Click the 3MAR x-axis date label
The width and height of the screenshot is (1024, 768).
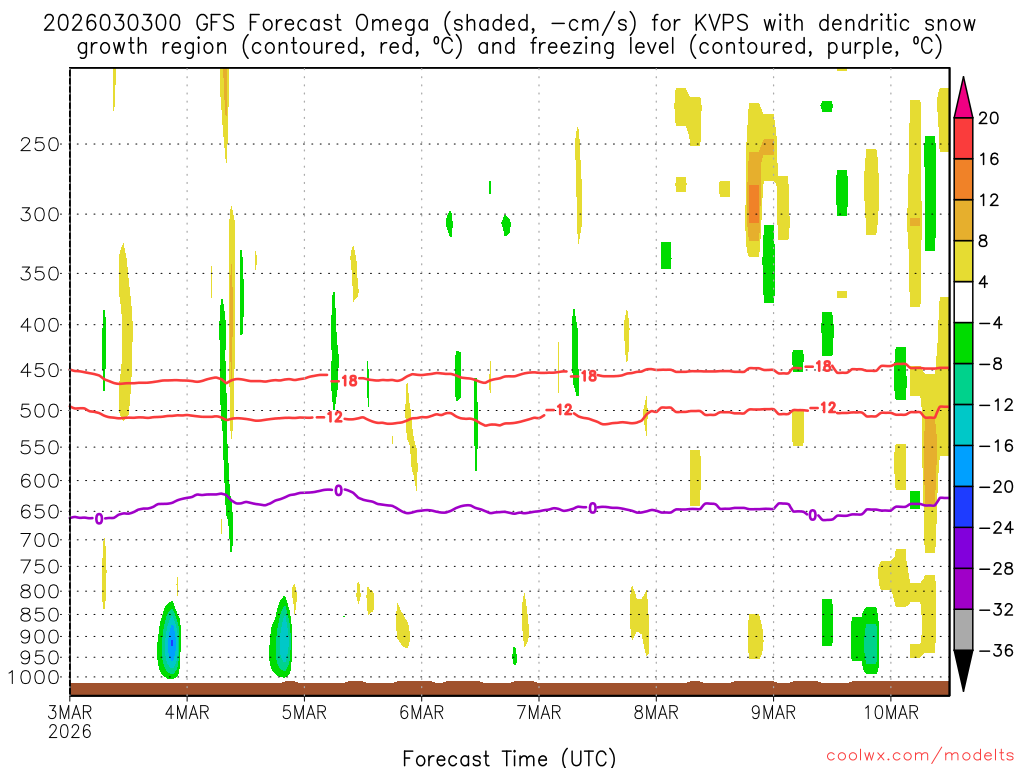pos(70,711)
